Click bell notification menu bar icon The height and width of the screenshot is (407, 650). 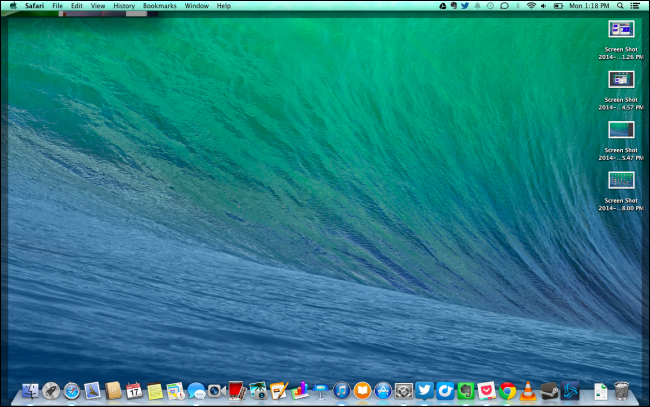point(478,6)
